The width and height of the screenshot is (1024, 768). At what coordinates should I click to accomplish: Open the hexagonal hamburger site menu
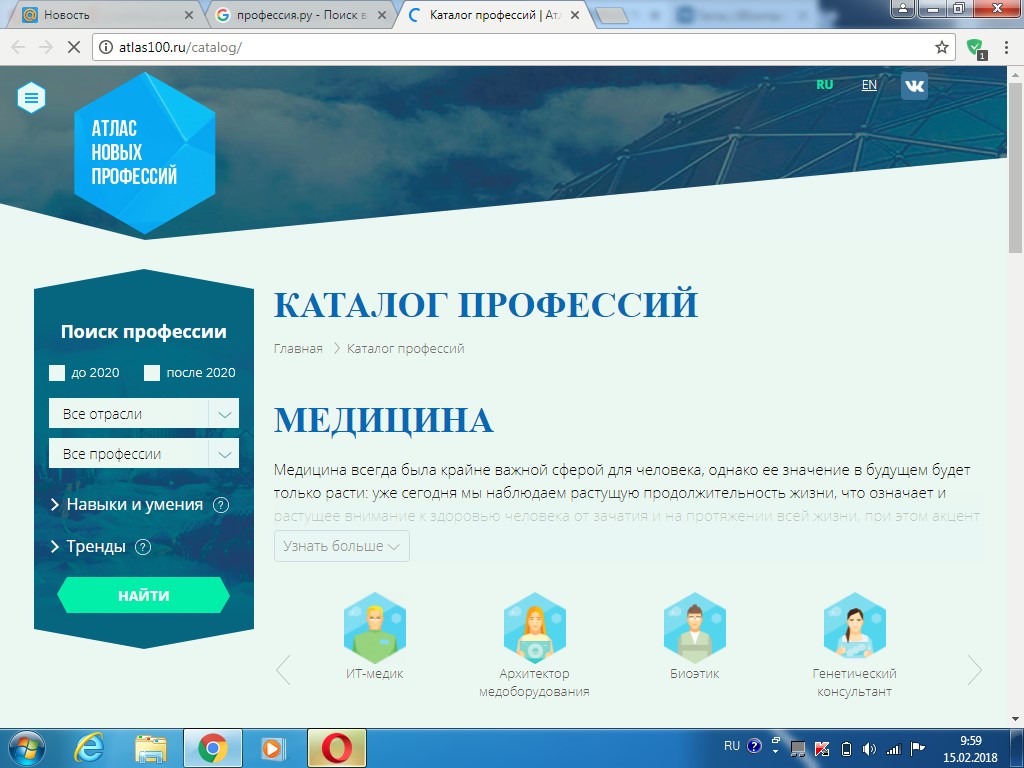click(31, 98)
